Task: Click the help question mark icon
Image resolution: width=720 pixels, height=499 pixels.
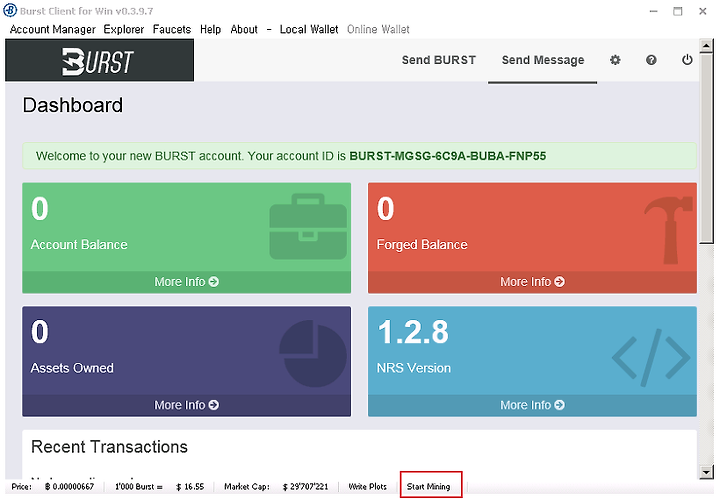Action: [x=651, y=60]
